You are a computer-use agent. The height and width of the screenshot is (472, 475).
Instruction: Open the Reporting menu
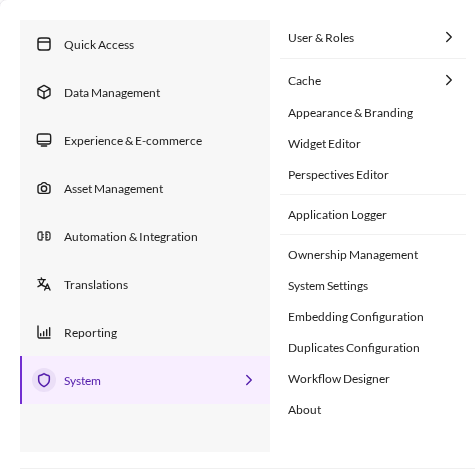tap(145, 332)
